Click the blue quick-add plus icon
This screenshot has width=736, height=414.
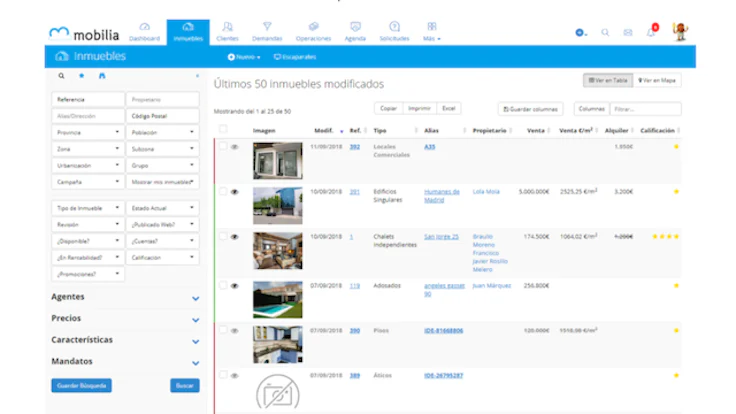(x=581, y=32)
